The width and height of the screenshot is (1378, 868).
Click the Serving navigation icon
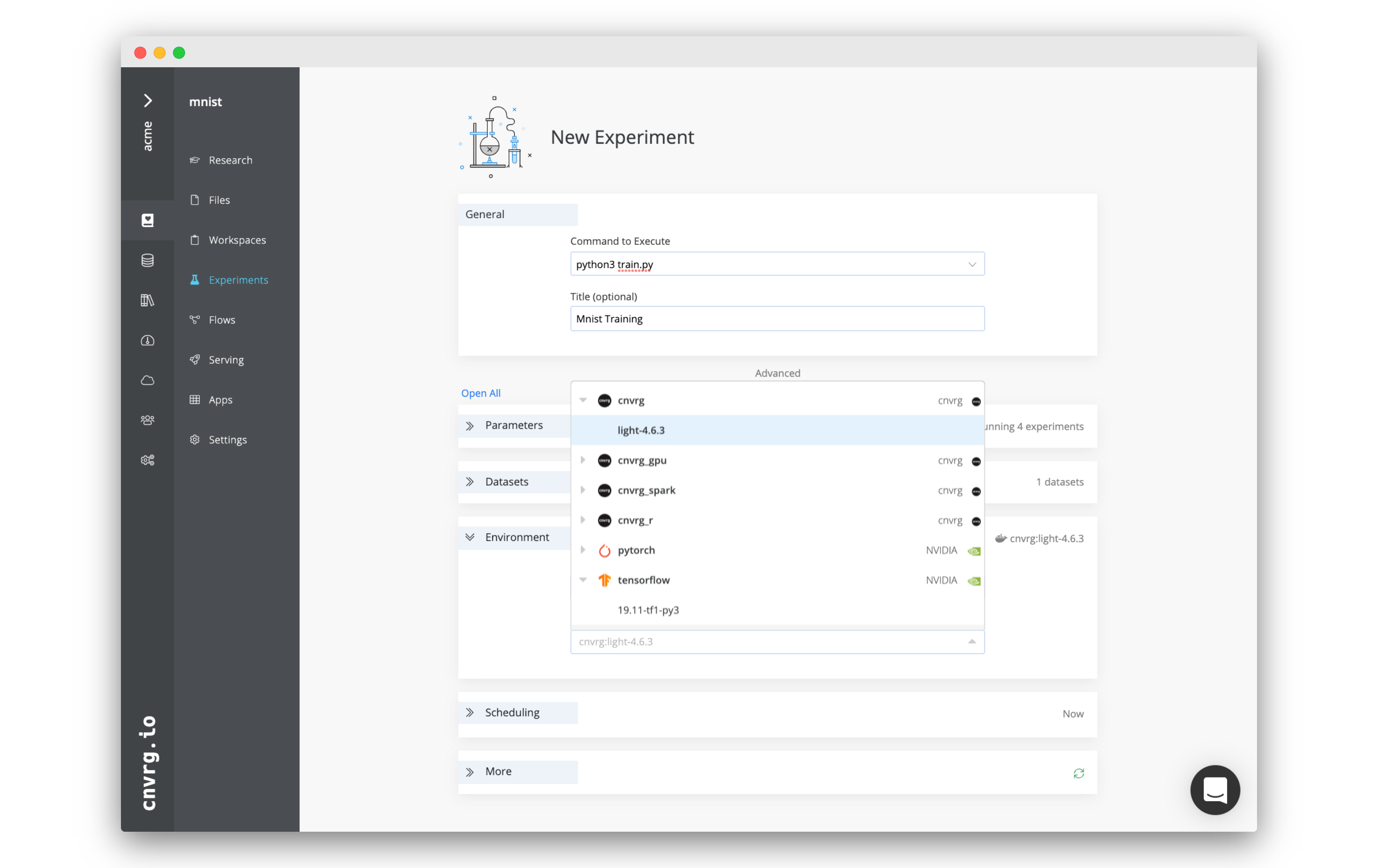[x=194, y=359]
